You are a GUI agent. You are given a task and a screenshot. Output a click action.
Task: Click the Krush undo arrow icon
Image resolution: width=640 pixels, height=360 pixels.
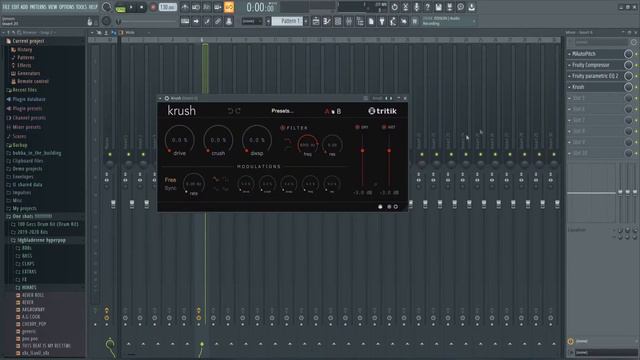tap(230, 111)
